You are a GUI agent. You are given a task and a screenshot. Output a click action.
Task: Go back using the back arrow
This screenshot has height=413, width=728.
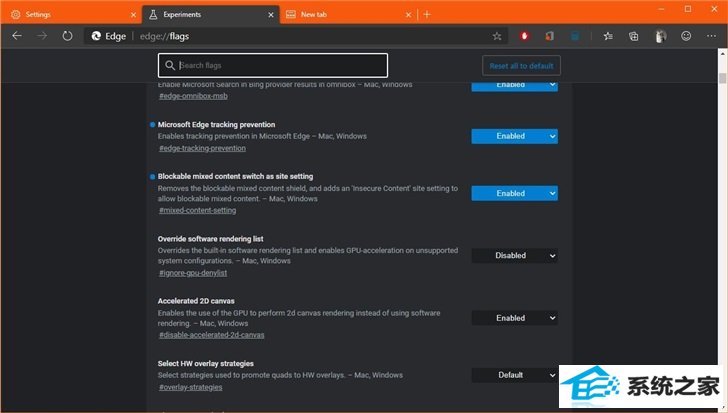(17, 36)
